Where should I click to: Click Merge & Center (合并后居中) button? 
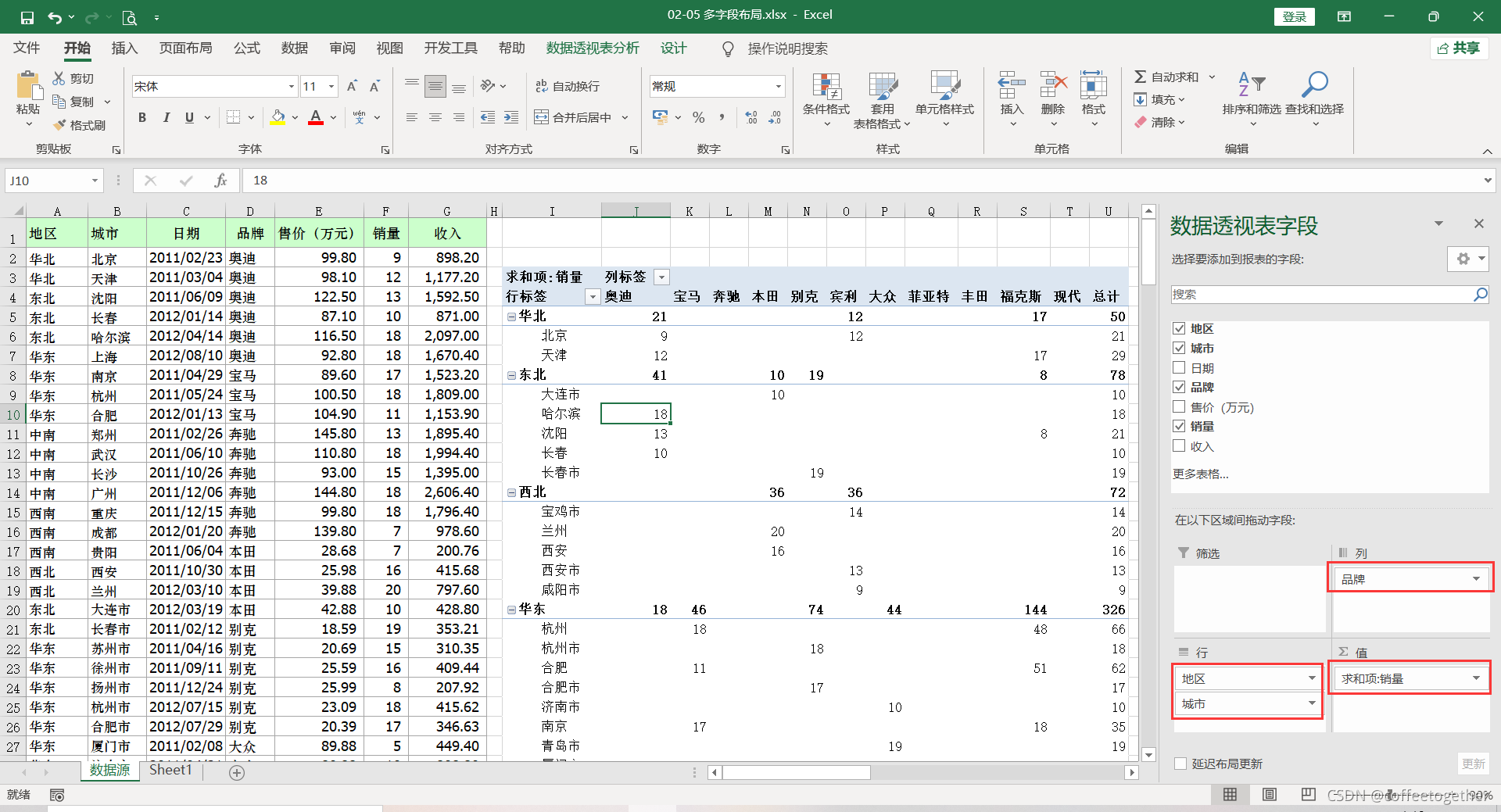click(x=573, y=117)
